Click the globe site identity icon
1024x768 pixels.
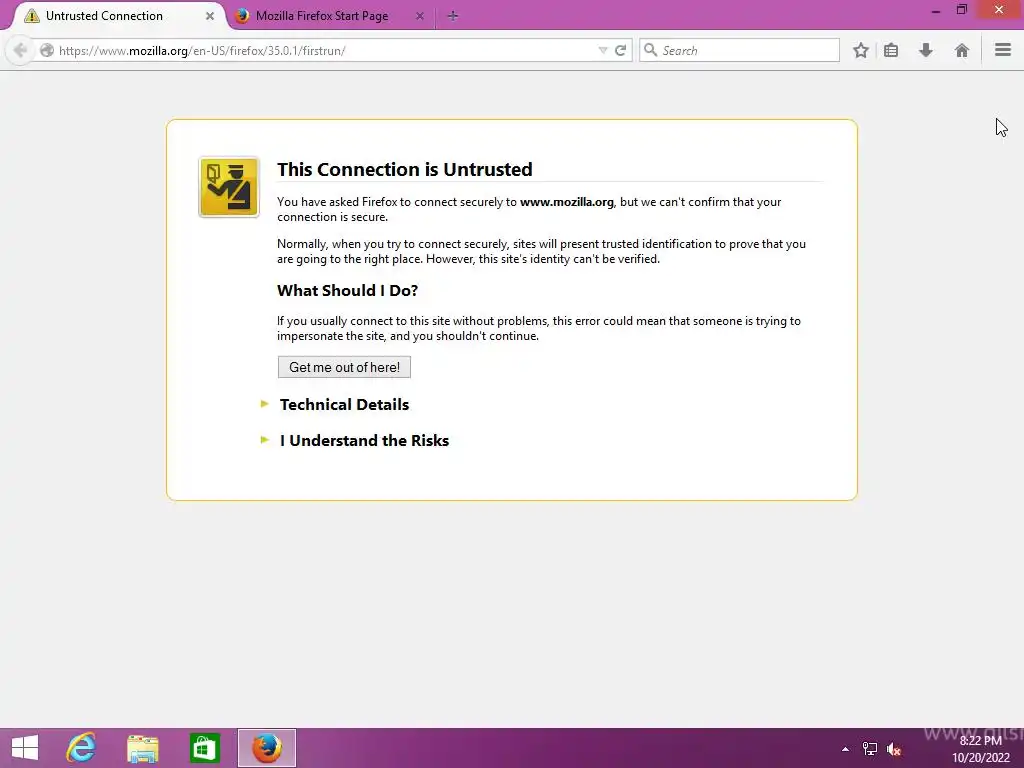(47, 50)
